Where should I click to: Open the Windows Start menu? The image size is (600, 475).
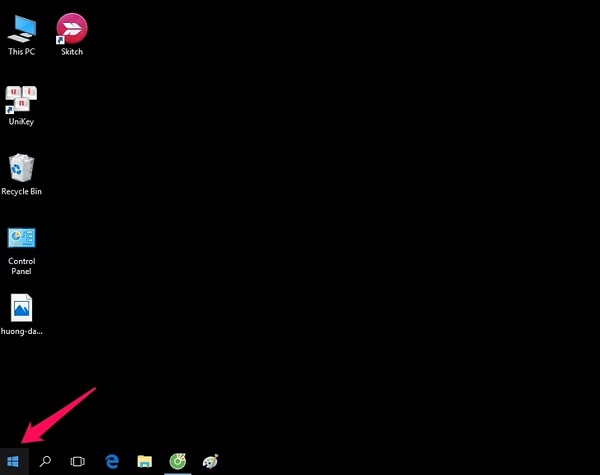click(12, 461)
